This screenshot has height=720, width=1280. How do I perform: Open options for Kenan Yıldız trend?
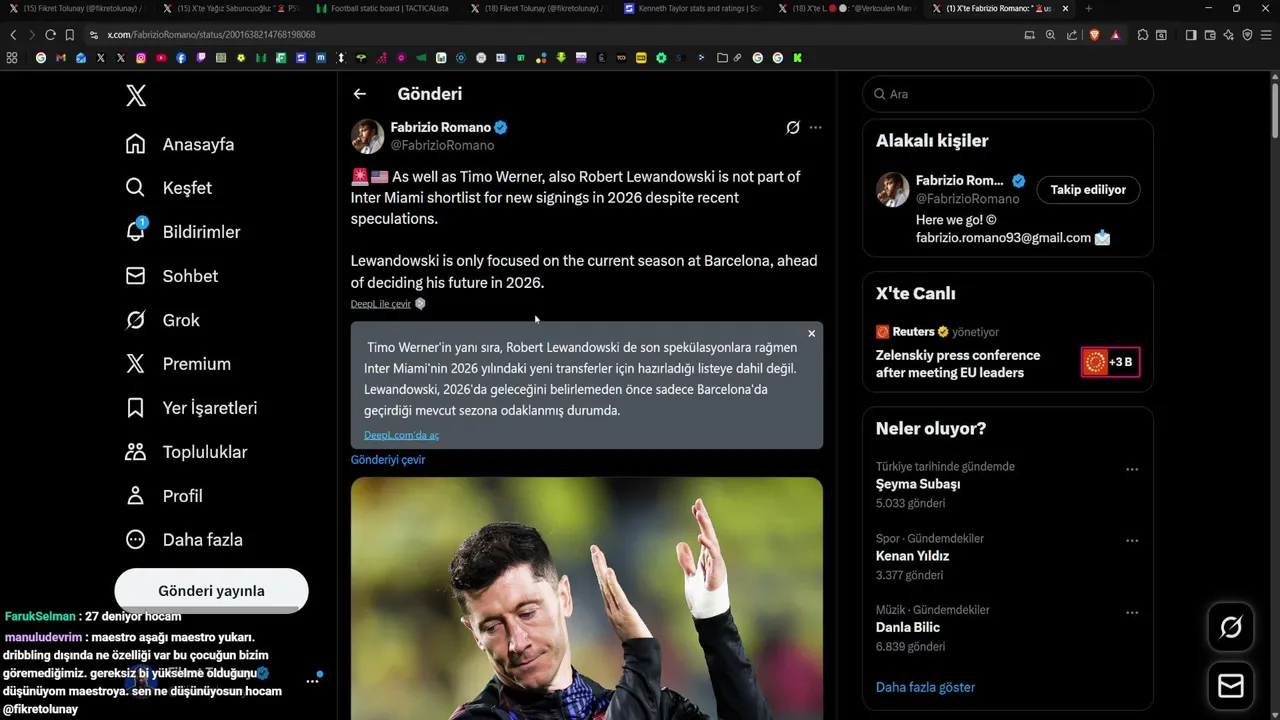pyautogui.click(x=1132, y=541)
